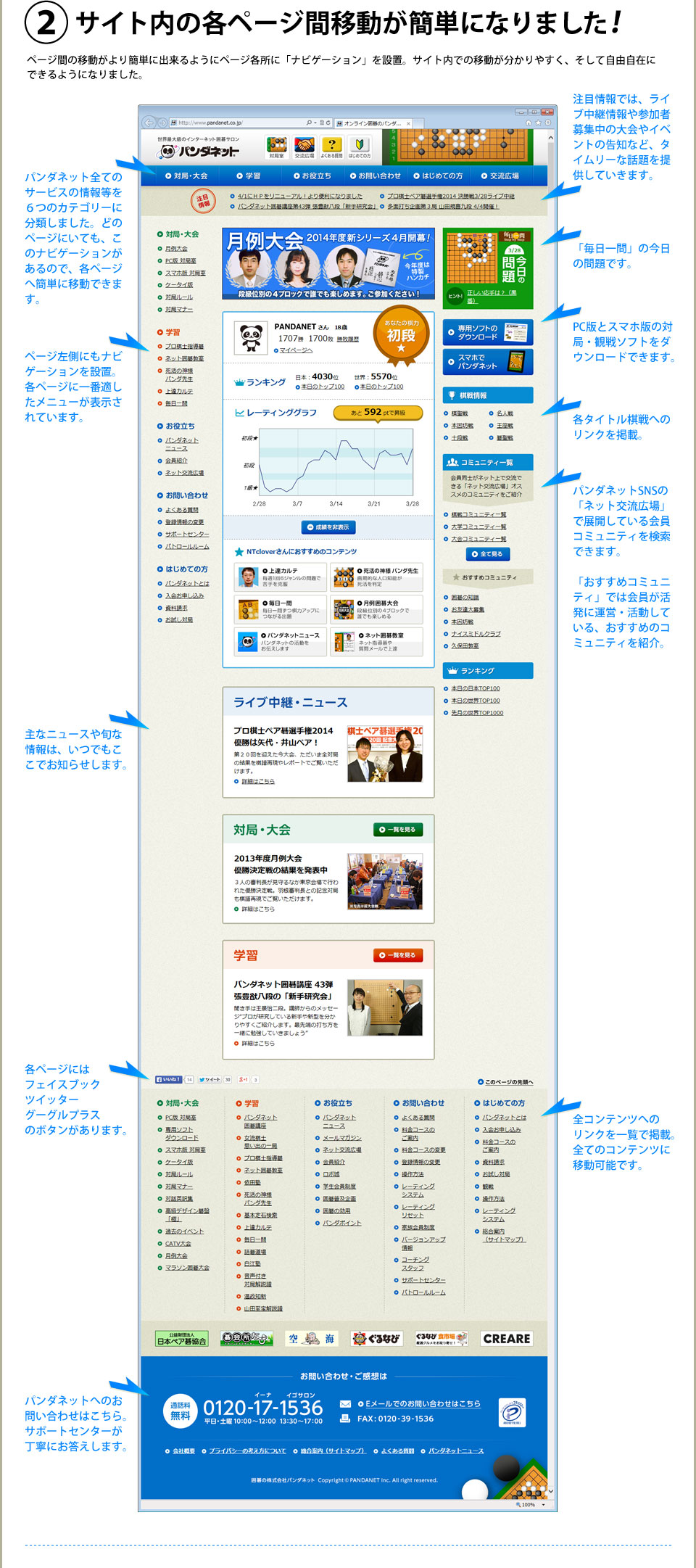
Task: Click the refresh icon in address bar
Action: pos(328,123)
